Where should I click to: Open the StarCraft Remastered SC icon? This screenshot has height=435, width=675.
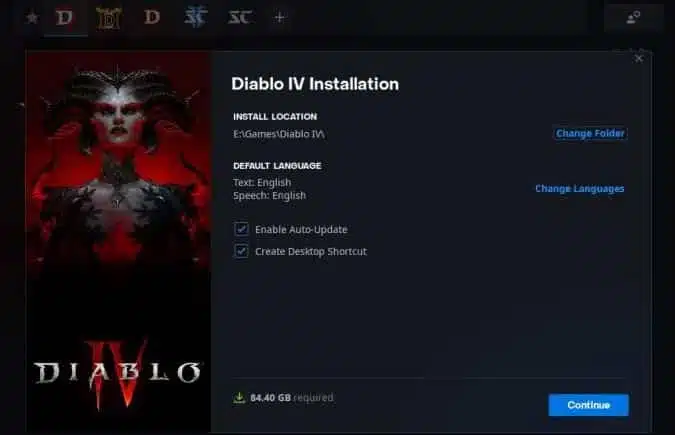pos(239,18)
